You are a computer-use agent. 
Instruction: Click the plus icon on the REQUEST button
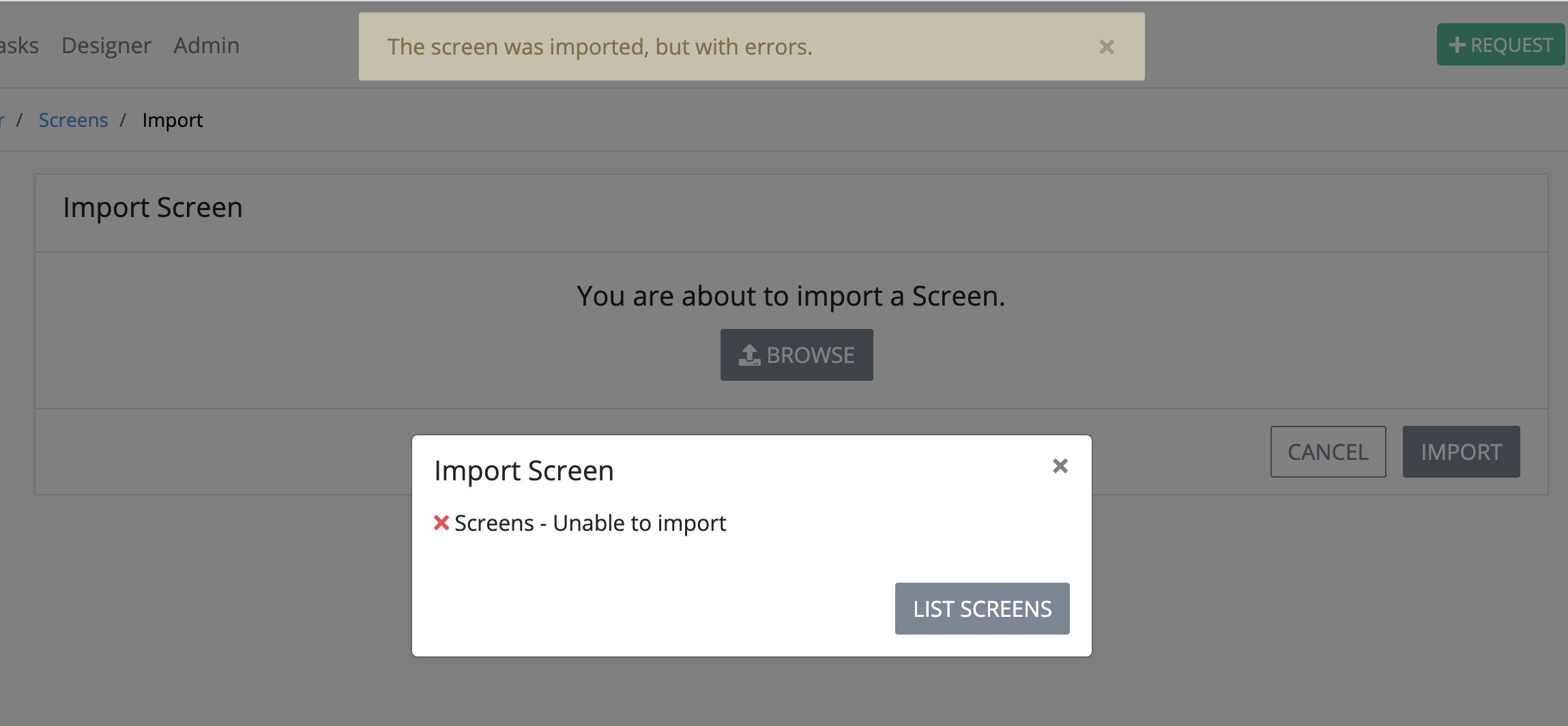click(x=1457, y=44)
